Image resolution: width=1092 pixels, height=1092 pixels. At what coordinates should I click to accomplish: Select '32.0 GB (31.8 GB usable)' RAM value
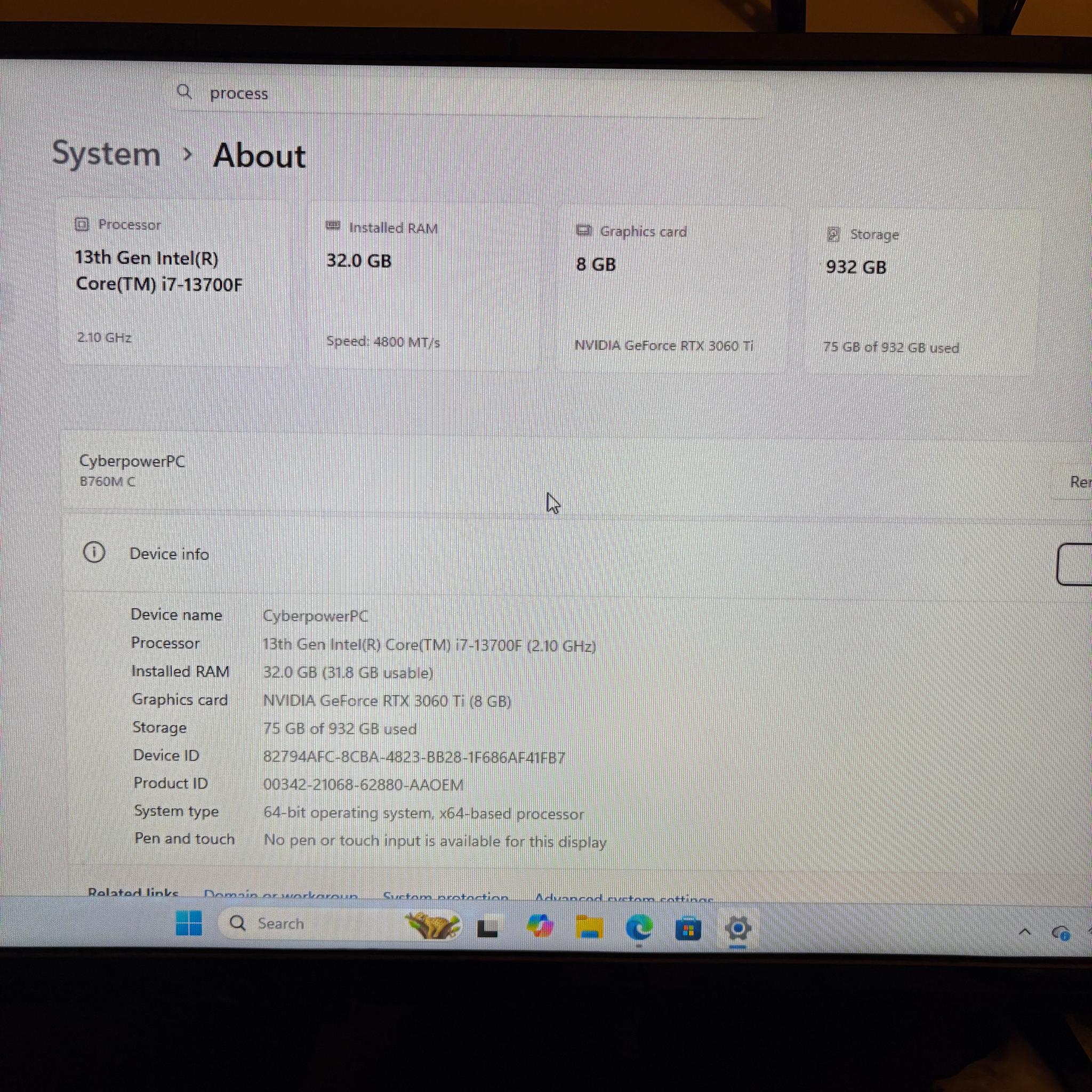[348, 672]
